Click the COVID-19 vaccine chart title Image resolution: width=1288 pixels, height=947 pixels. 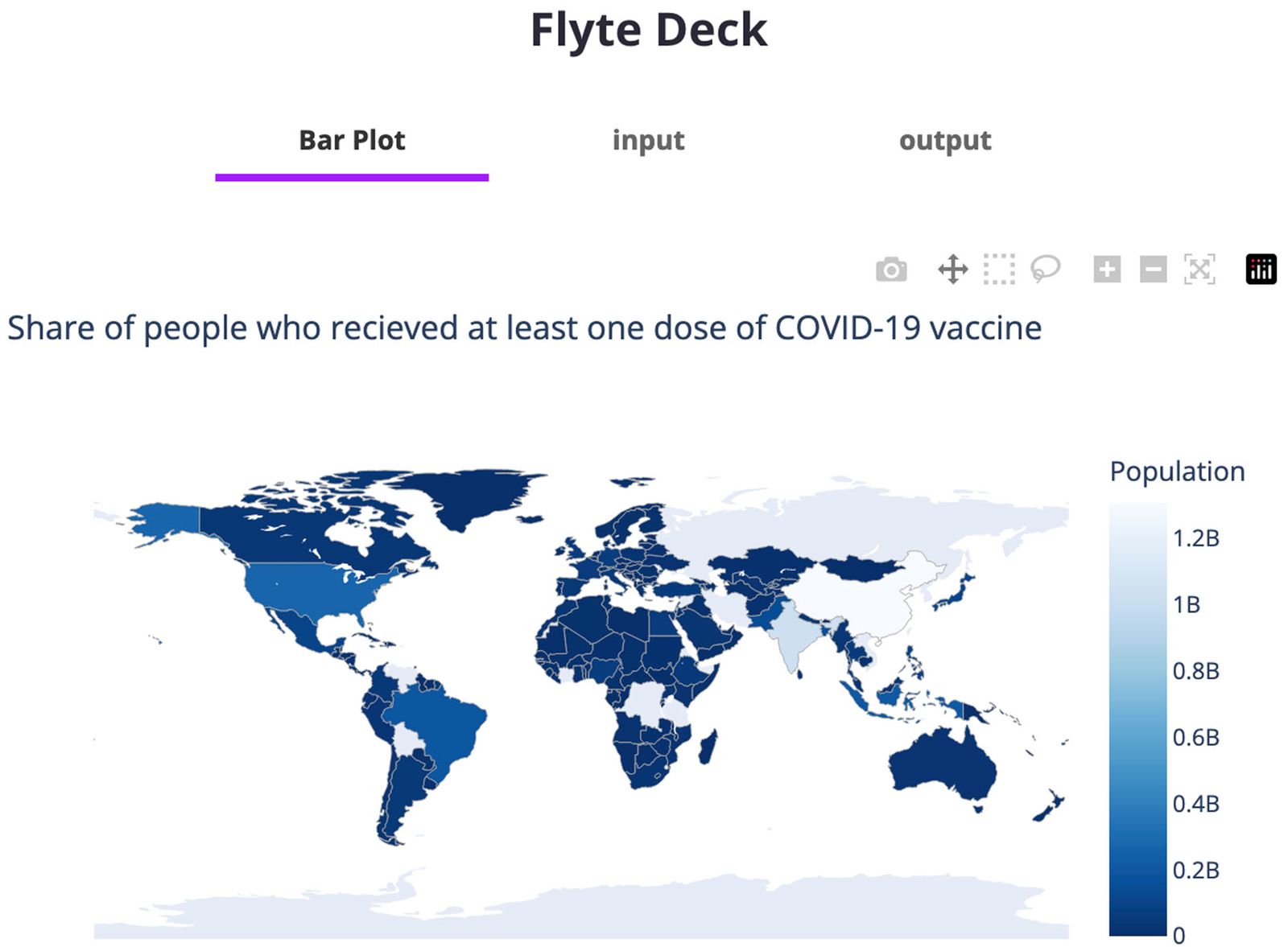pos(523,327)
